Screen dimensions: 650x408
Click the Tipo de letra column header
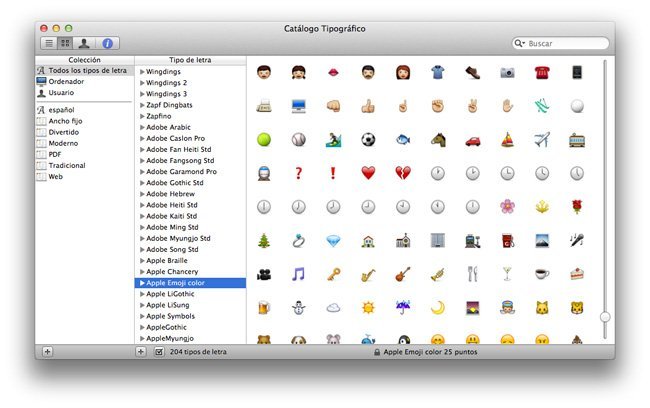(x=190, y=60)
